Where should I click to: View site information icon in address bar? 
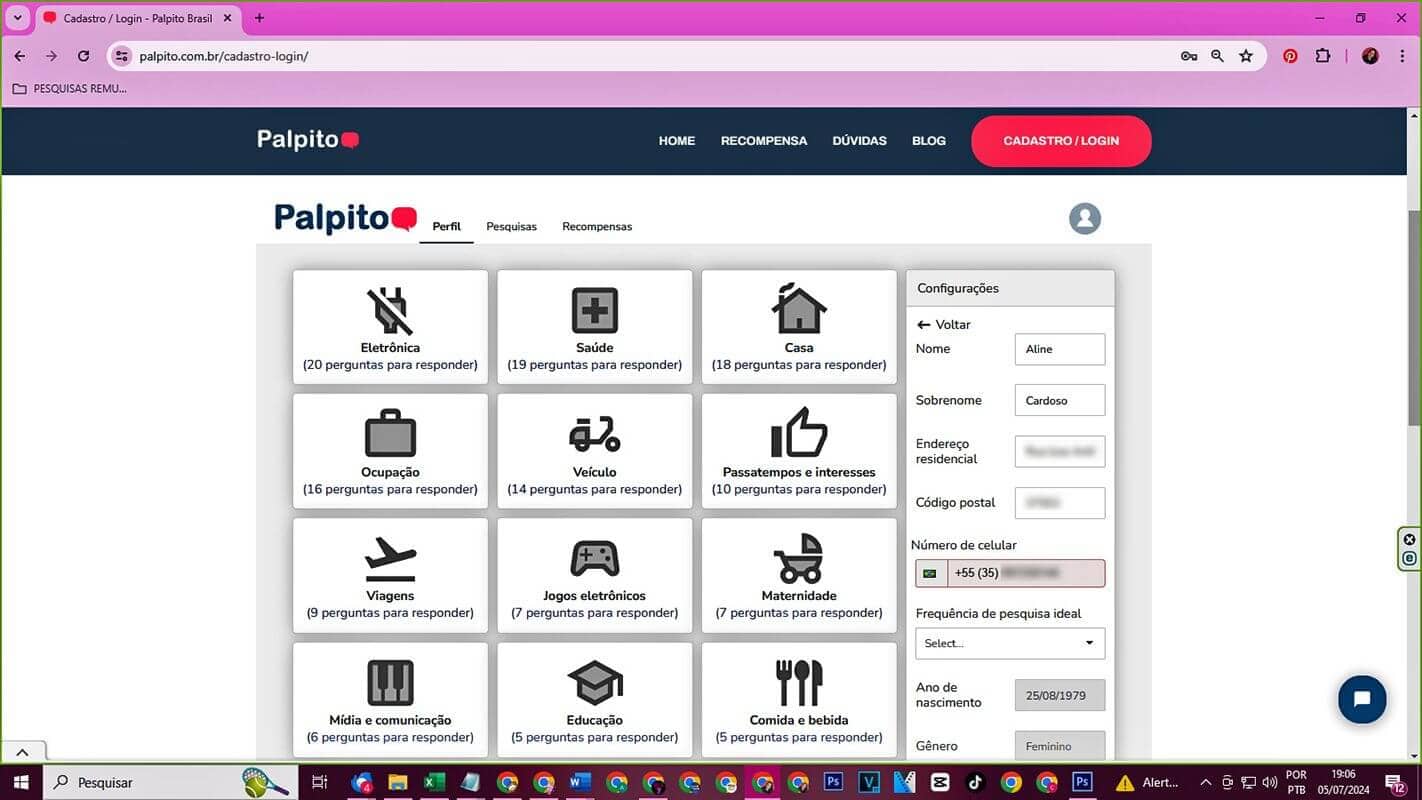pos(122,56)
